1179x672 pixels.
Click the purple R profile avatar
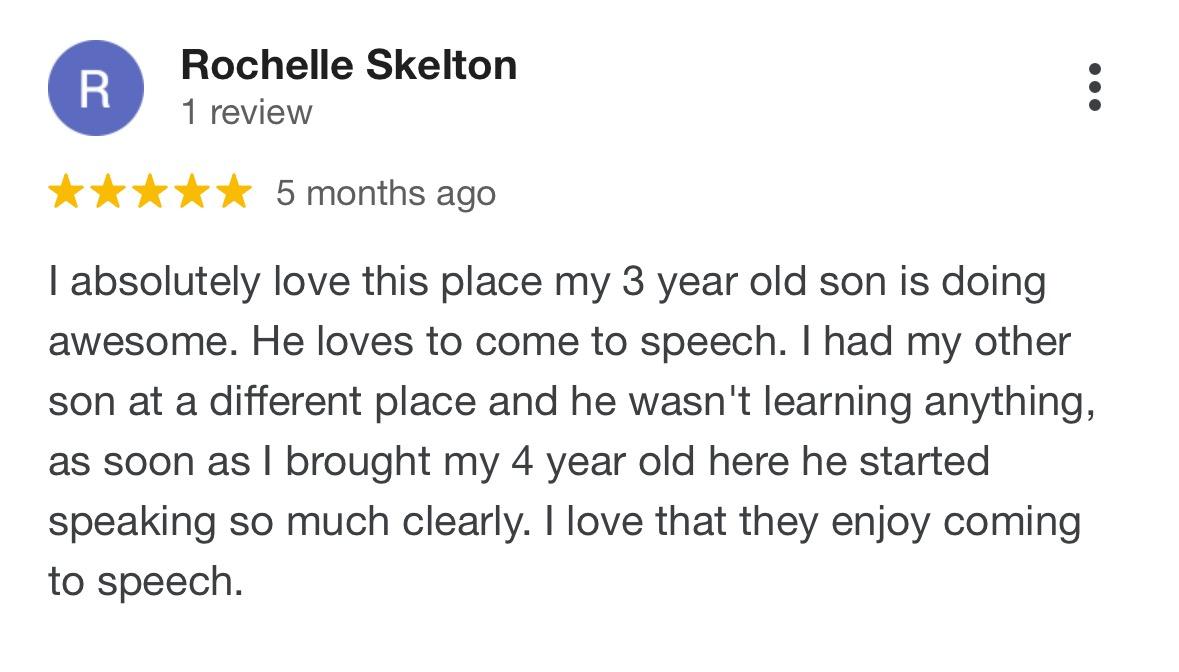95,88
